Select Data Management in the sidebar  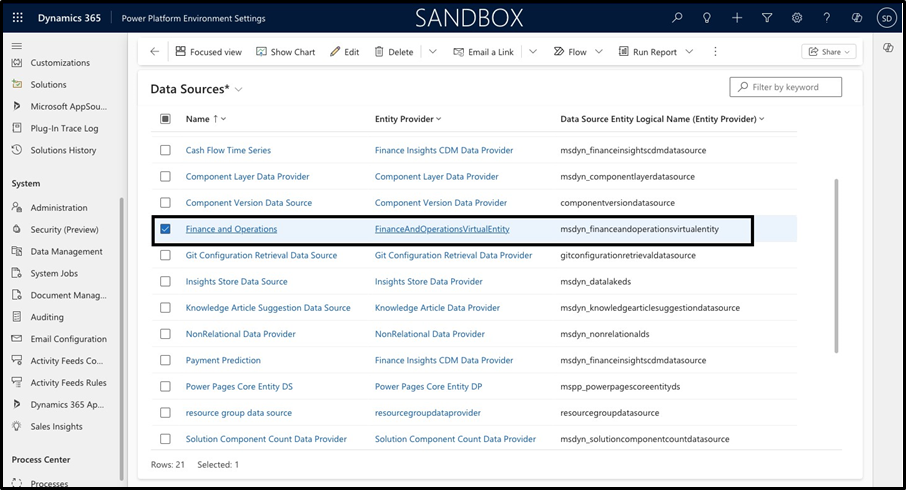[66, 252]
